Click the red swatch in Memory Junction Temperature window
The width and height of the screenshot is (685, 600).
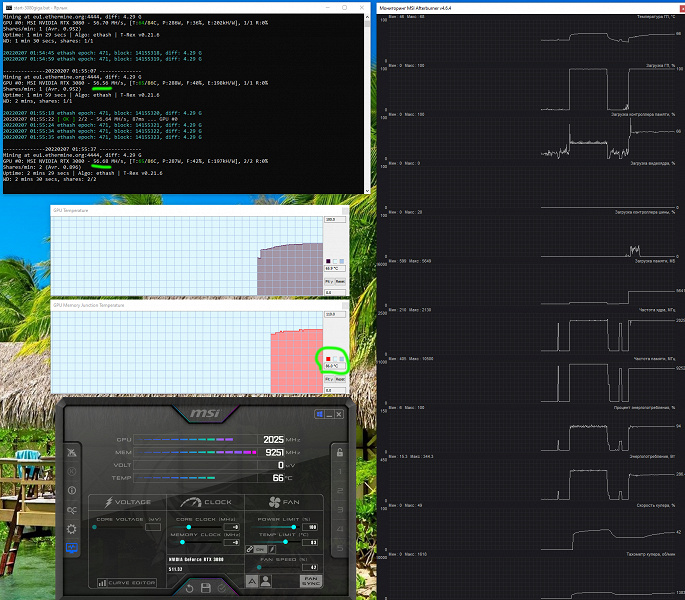point(328,359)
